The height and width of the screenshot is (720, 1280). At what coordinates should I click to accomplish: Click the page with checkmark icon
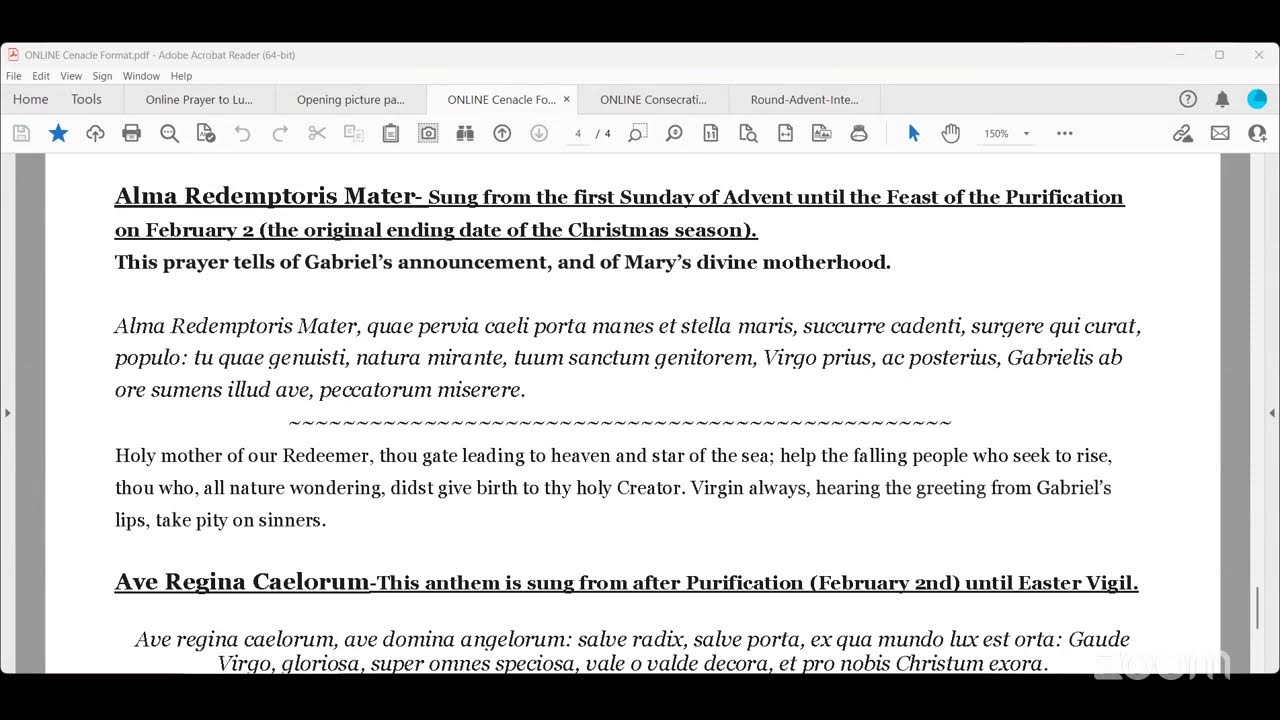pos(205,133)
